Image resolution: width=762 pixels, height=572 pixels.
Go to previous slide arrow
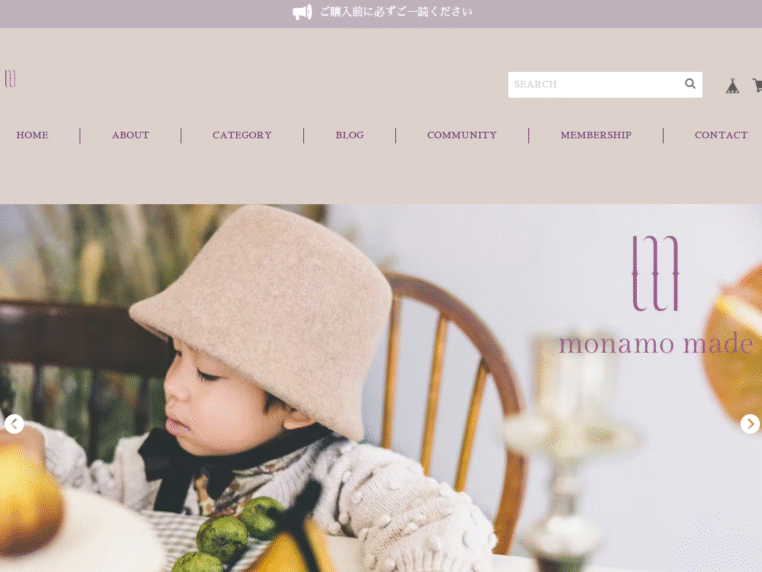click(x=14, y=424)
